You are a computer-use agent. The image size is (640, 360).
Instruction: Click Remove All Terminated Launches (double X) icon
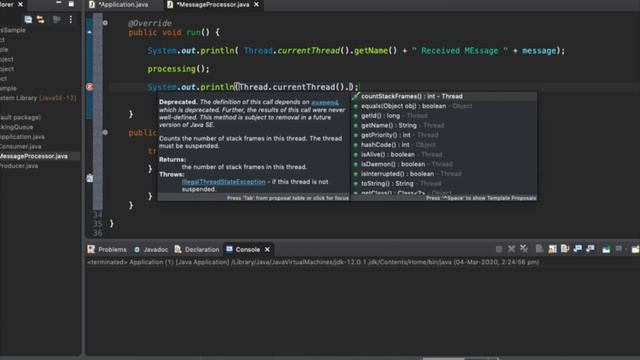click(x=524, y=249)
